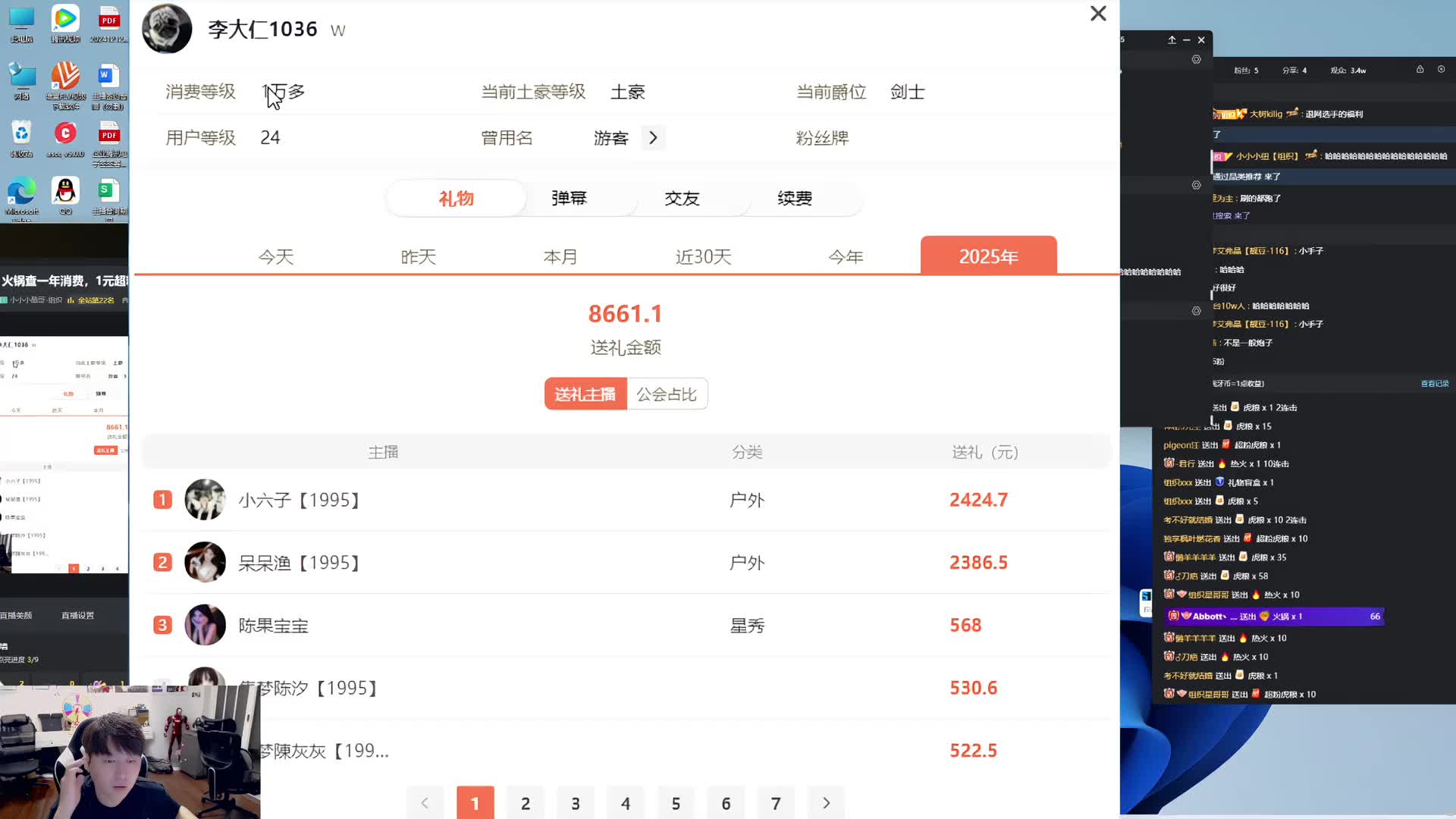
Task: Click the upload arrow in the danmaku window
Action: 1172,39
